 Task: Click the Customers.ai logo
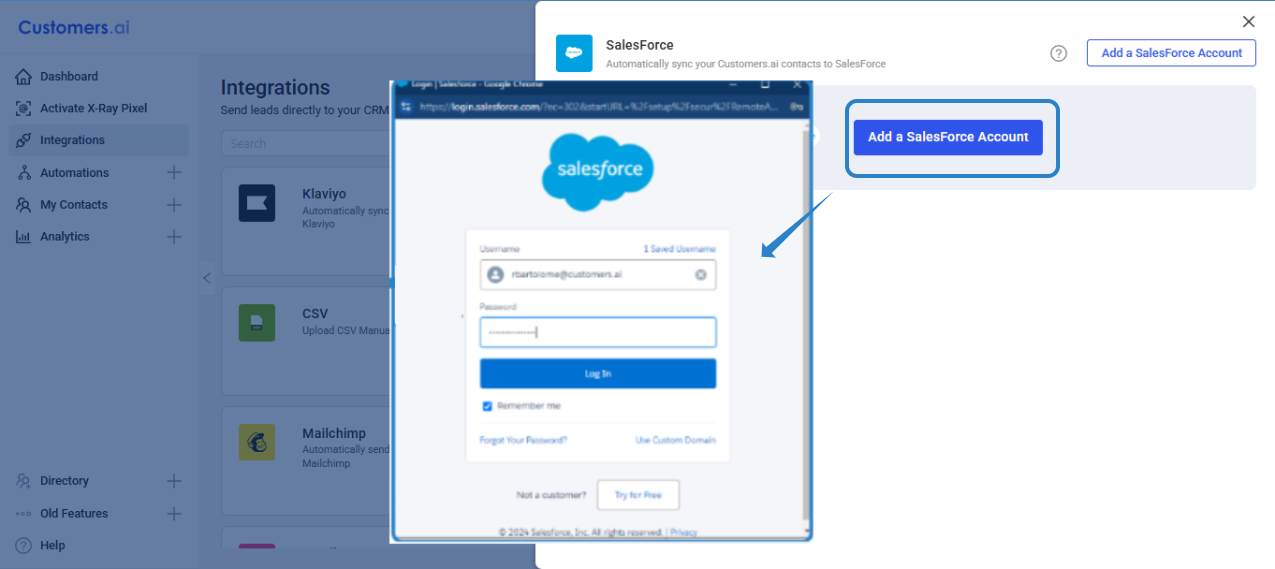(x=74, y=27)
